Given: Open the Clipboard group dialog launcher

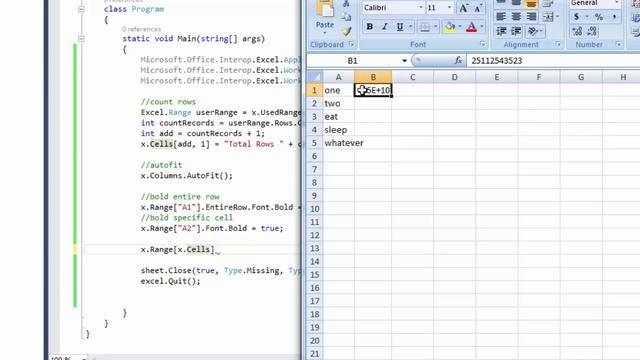Looking at the screenshot, I should (351, 44).
